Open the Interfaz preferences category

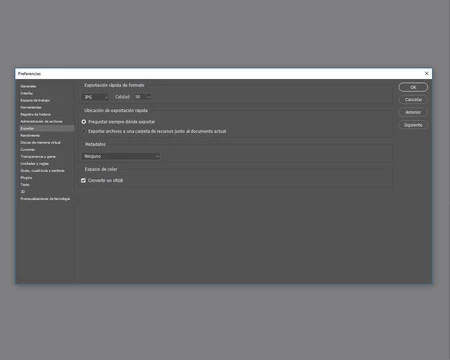coord(27,93)
